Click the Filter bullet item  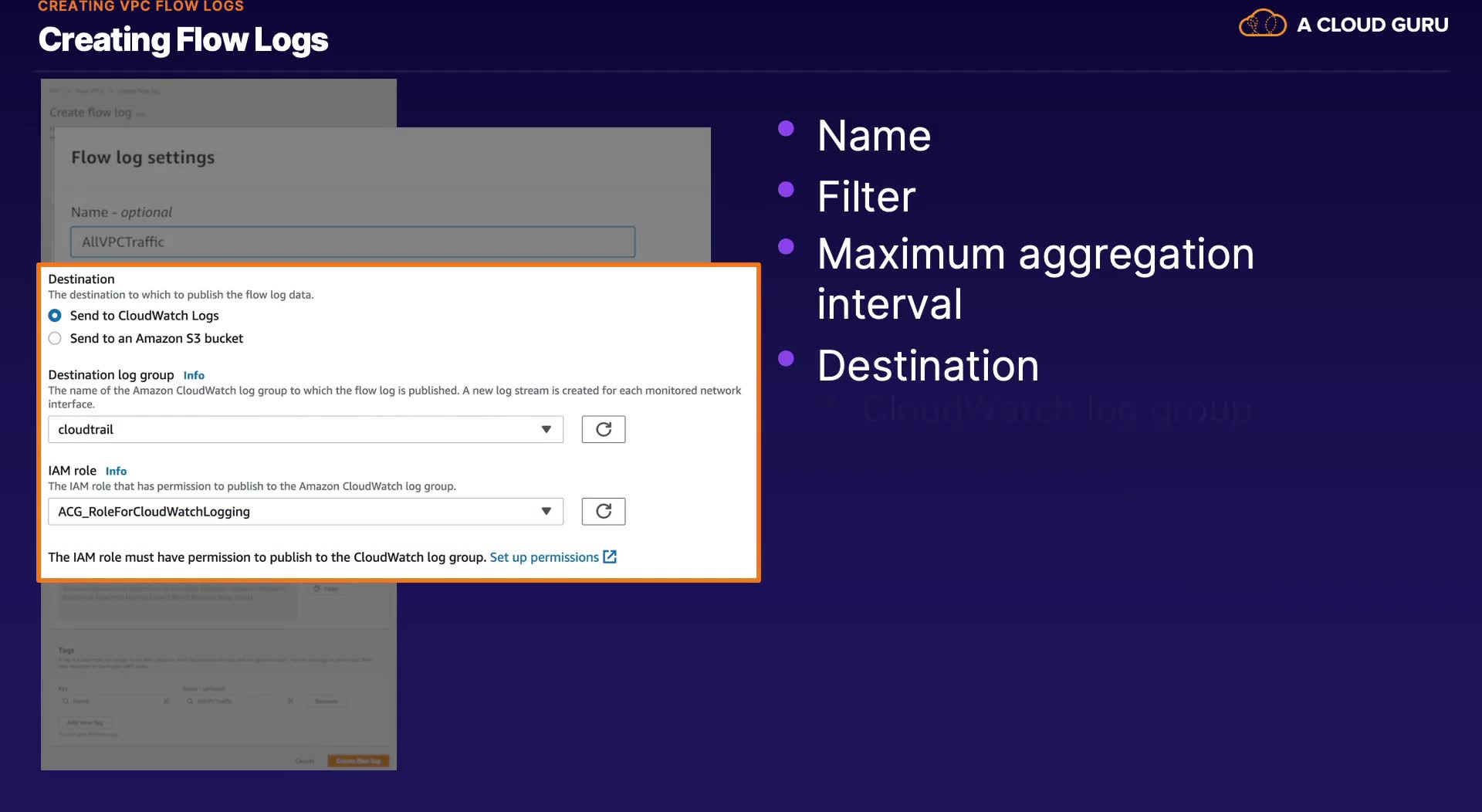tap(866, 196)
